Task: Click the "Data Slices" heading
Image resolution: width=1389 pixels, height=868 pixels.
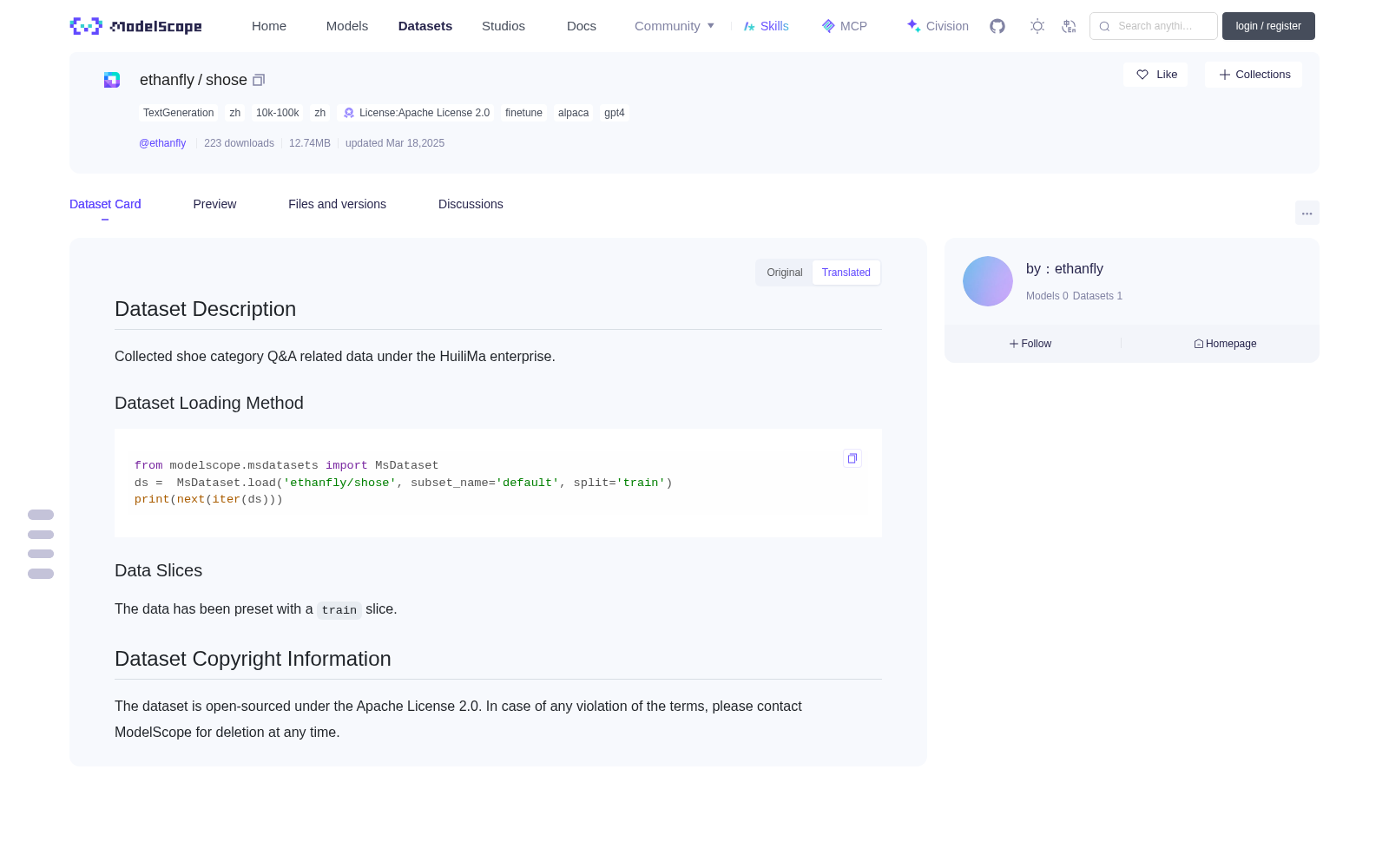Action: click(x=158, y=570)
